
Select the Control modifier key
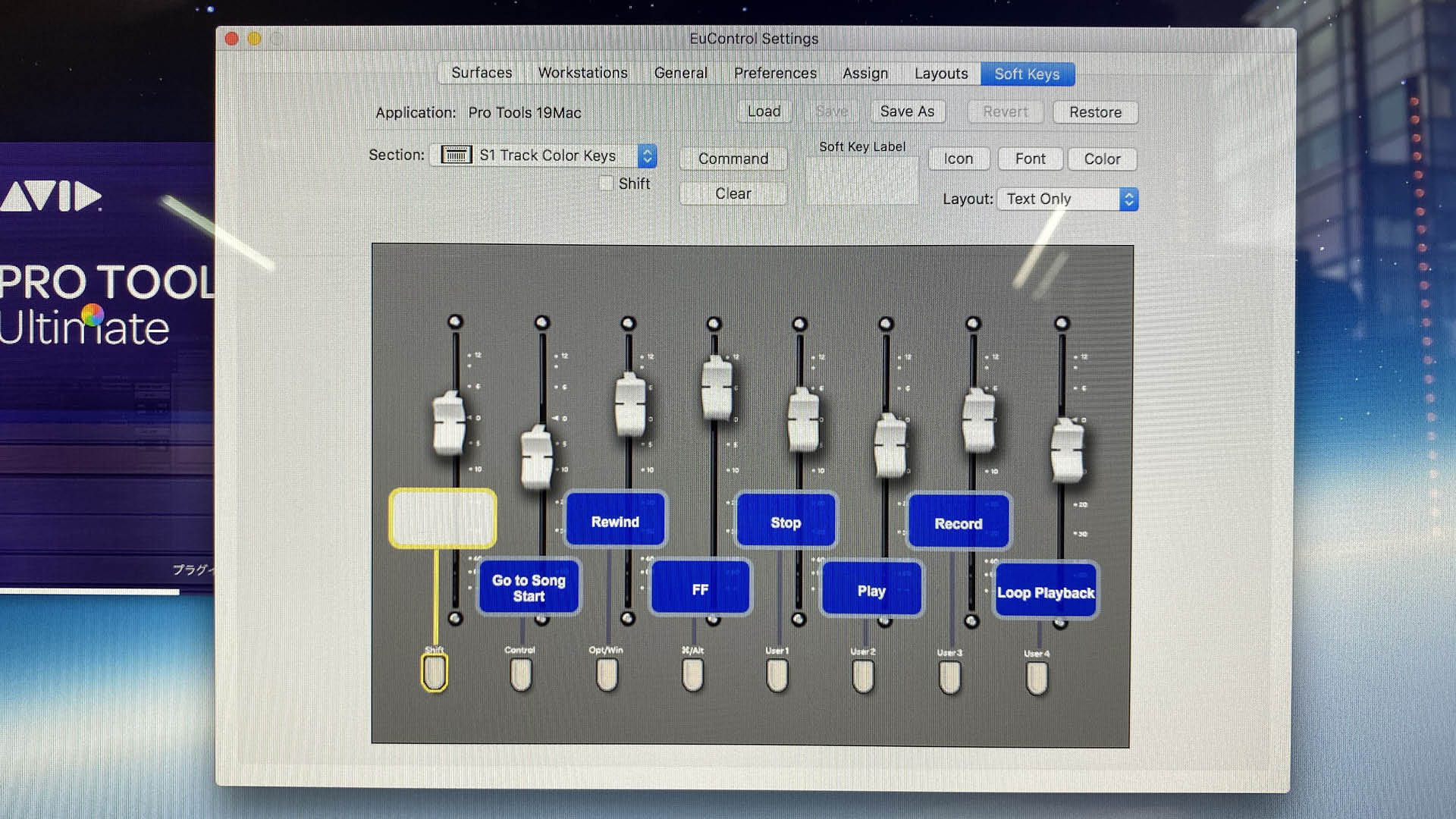click(x=520, y=673)
